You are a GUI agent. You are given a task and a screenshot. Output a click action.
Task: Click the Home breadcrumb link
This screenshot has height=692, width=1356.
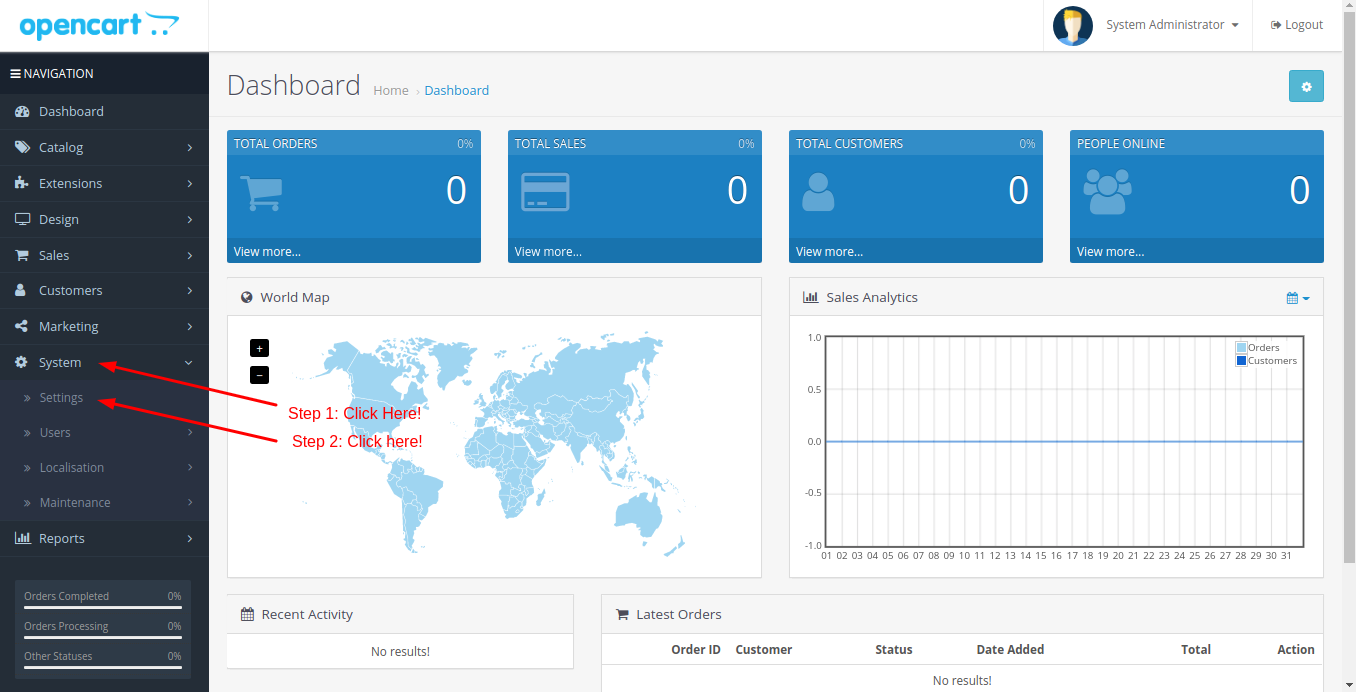pos(391,90)
